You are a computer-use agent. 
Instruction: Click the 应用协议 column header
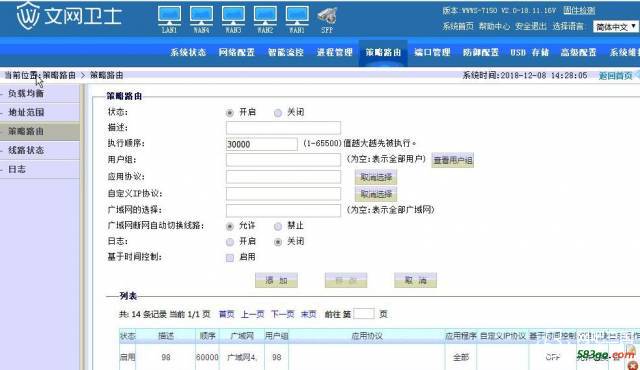pyautogui.click(x=367, y=336)
